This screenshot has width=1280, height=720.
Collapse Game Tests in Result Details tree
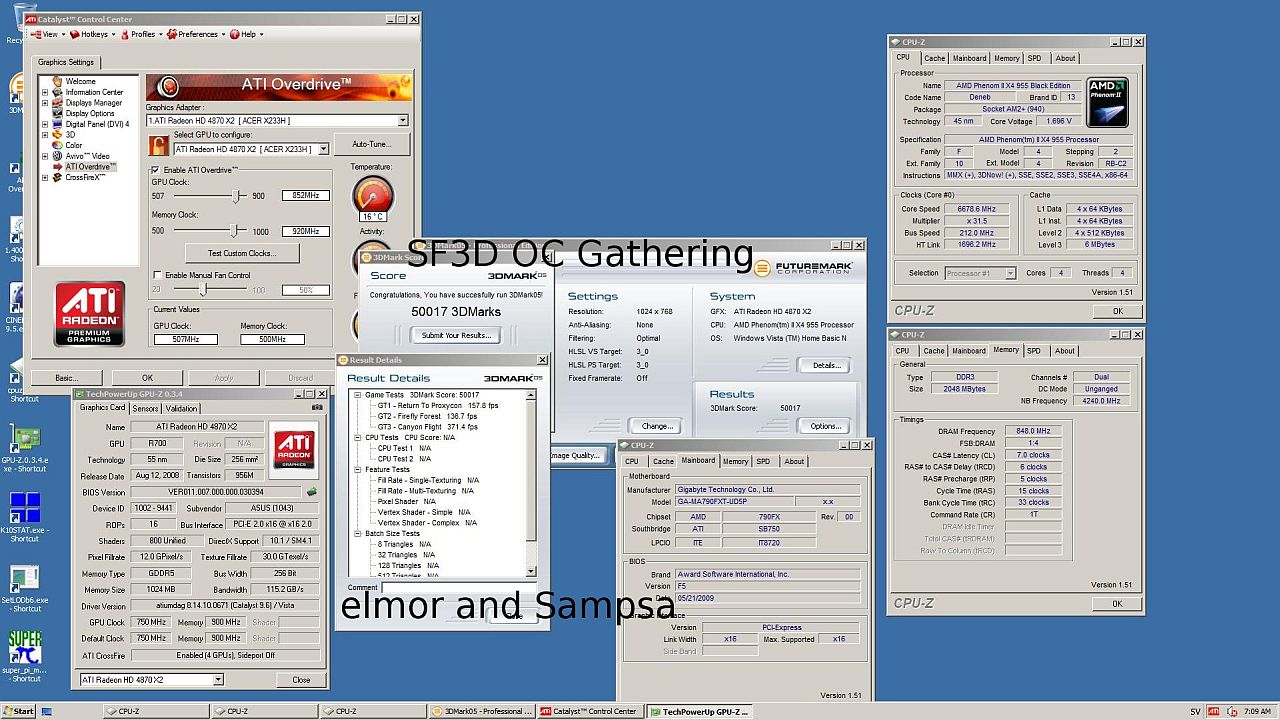[357, 395]
